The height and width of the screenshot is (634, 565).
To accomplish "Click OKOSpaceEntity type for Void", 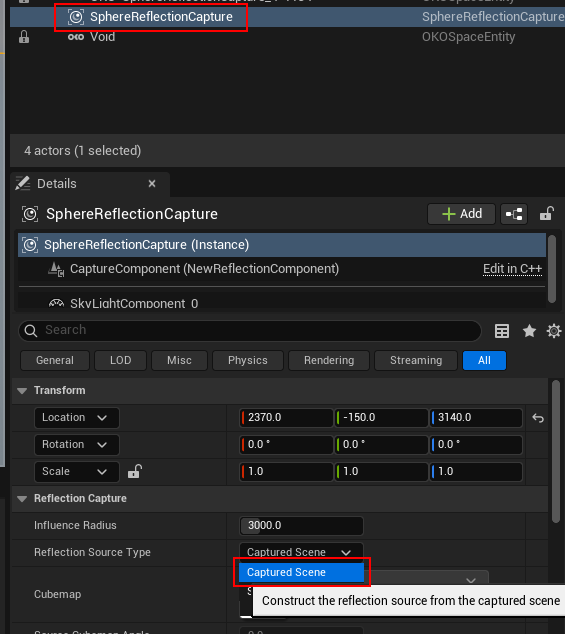I will click(468, 37).
